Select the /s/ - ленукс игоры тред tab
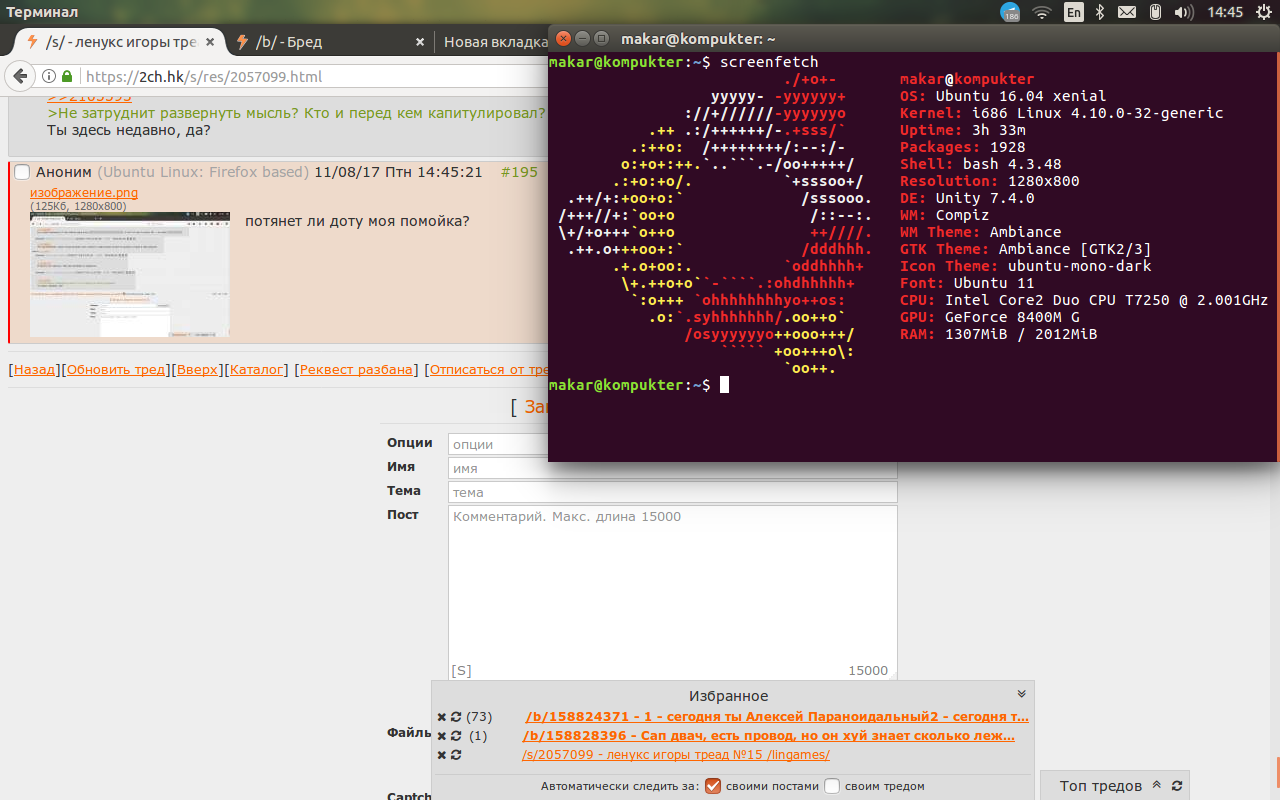Screen dimensions: 1280x800 tap(120, 42)
